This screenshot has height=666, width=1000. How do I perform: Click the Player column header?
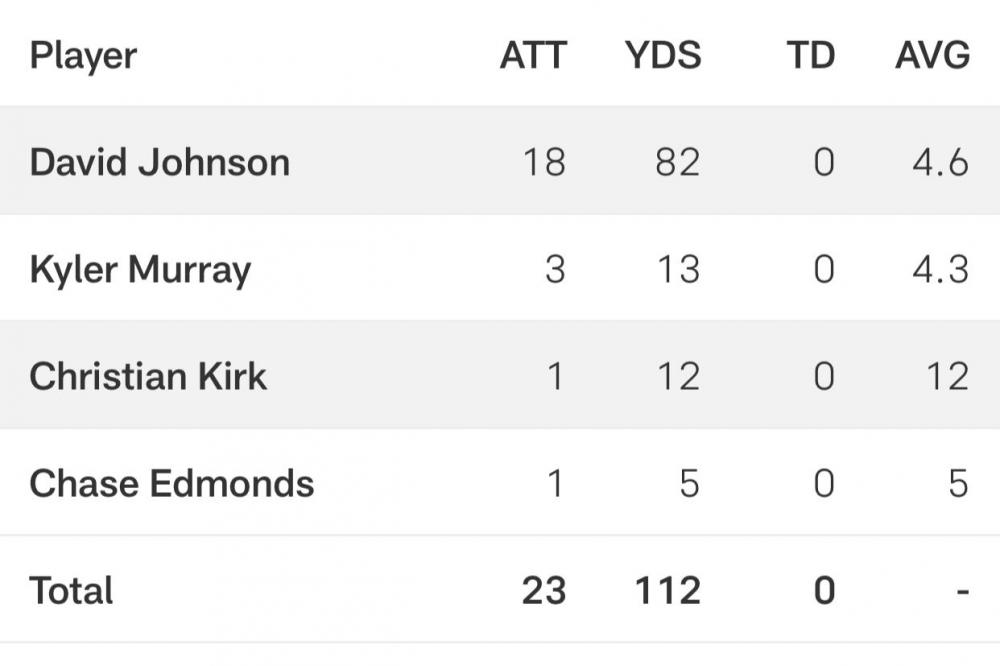pyautogui.click(x=83, y=56)
